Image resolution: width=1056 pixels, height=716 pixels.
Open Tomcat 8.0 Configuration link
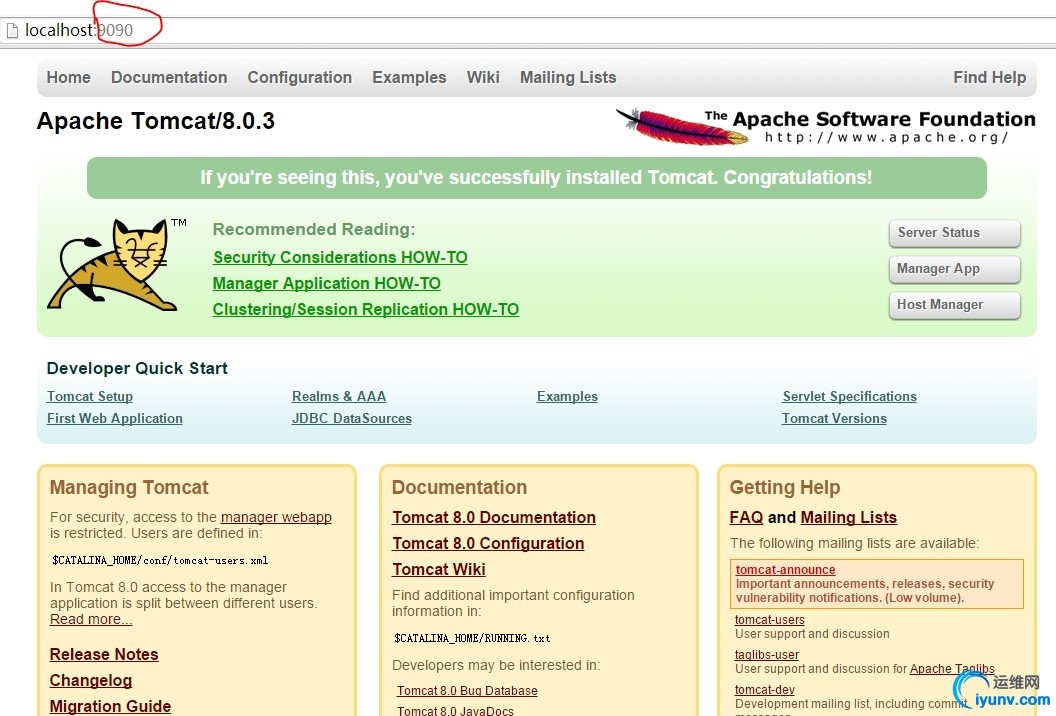point(488,544)
